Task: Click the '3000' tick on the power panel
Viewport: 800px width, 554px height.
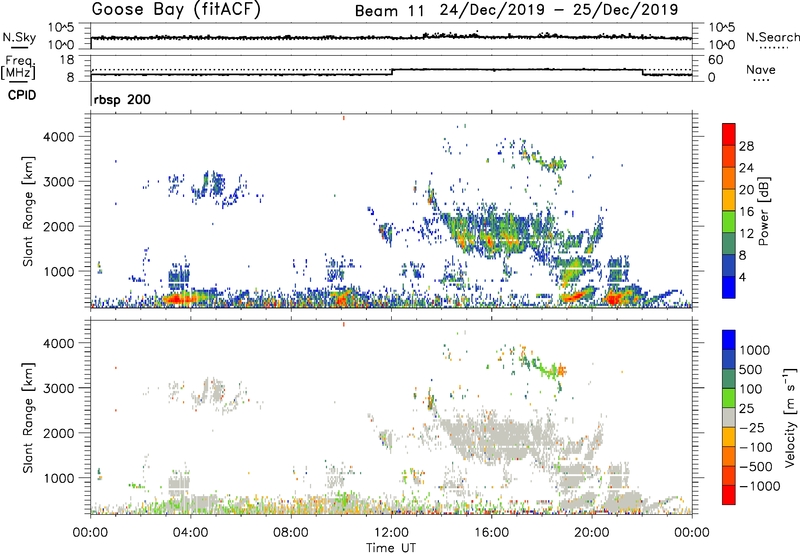Action: coord(61,182)
